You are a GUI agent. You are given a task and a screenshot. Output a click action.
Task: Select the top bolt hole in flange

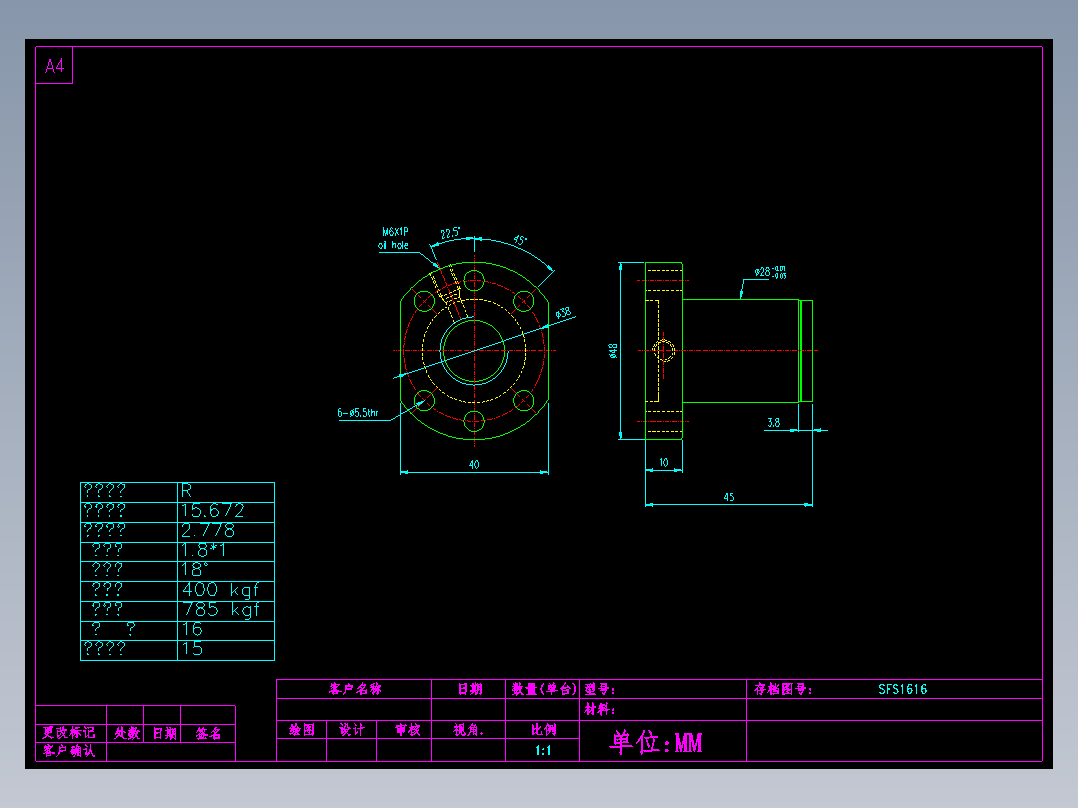coord(474,281)
